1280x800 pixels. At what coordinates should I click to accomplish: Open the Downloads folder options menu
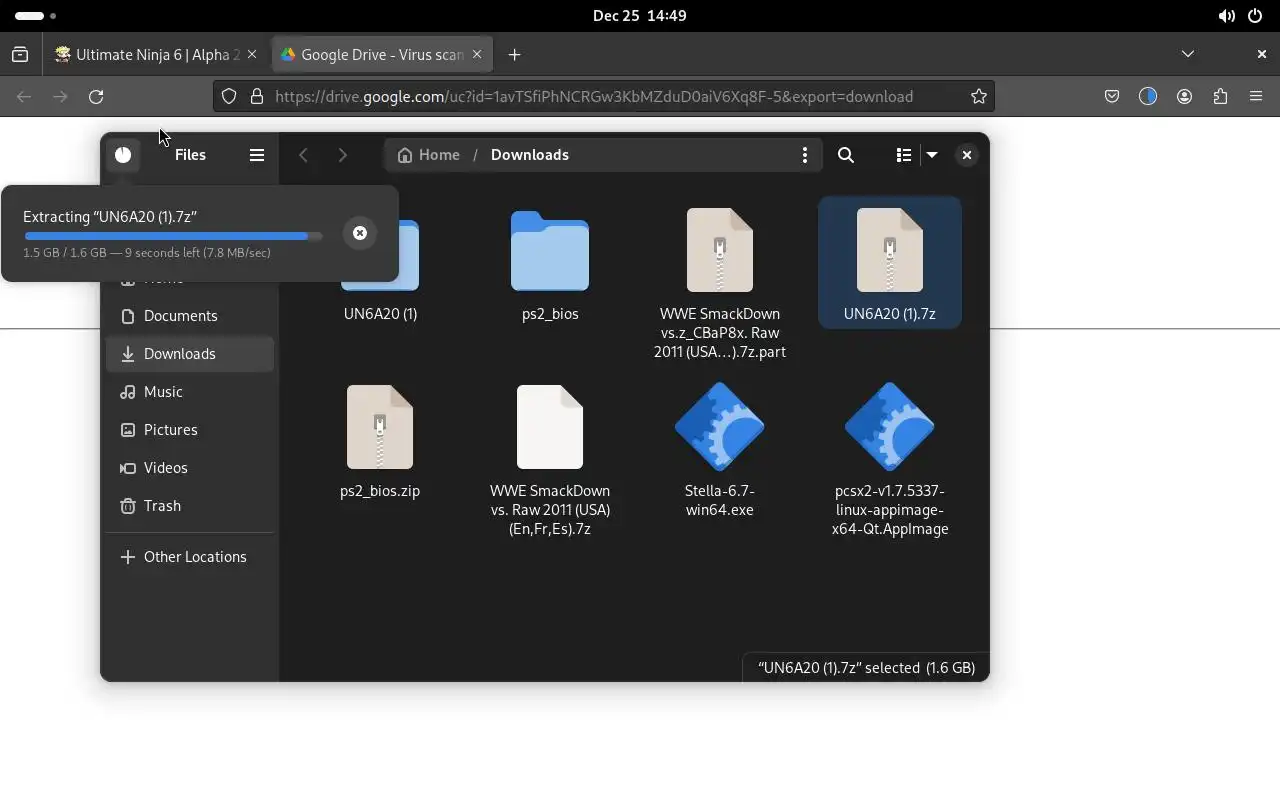pyautogui.click(x=805, y=155)
